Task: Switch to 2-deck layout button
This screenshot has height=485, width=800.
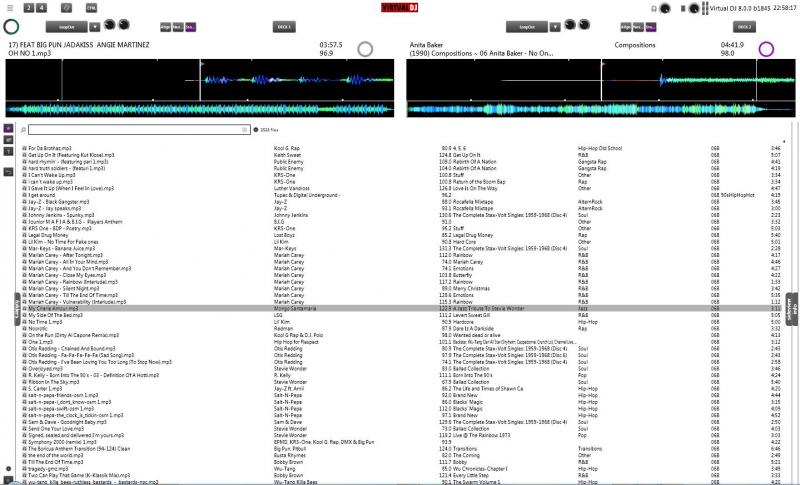Action: coord(29,8)
